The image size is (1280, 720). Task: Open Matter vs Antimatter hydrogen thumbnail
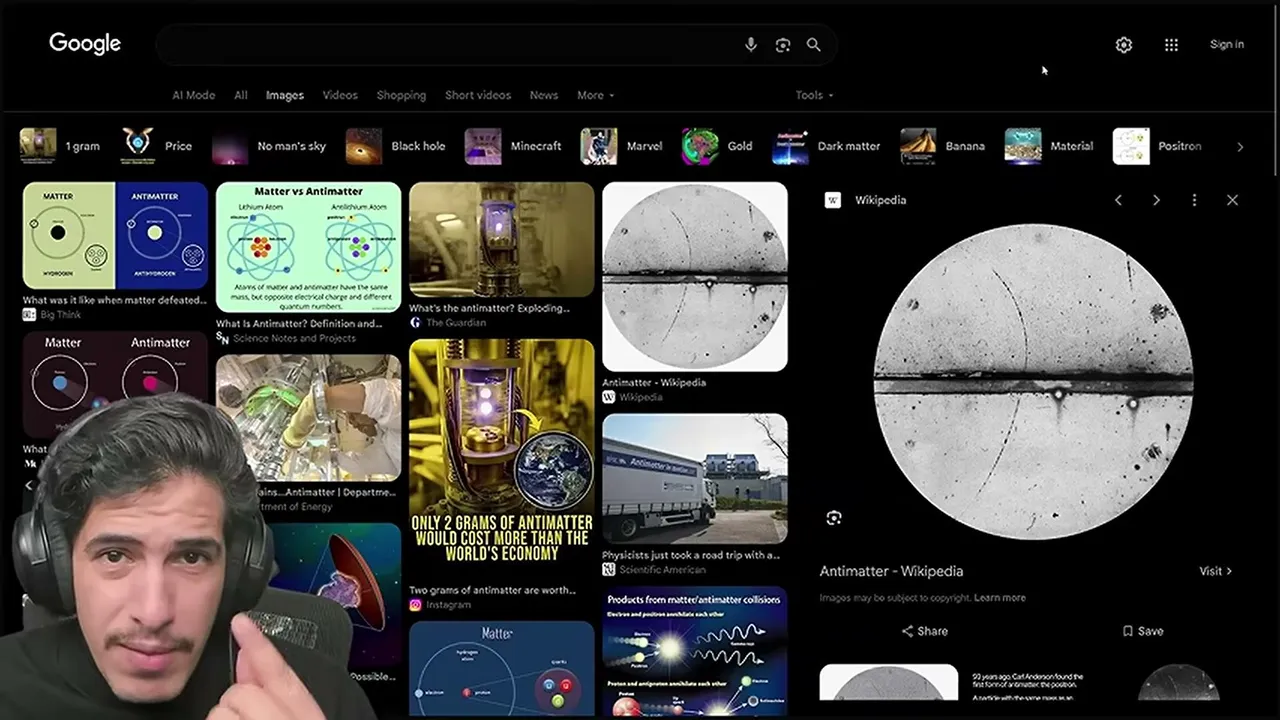click(x=115, y=235)
